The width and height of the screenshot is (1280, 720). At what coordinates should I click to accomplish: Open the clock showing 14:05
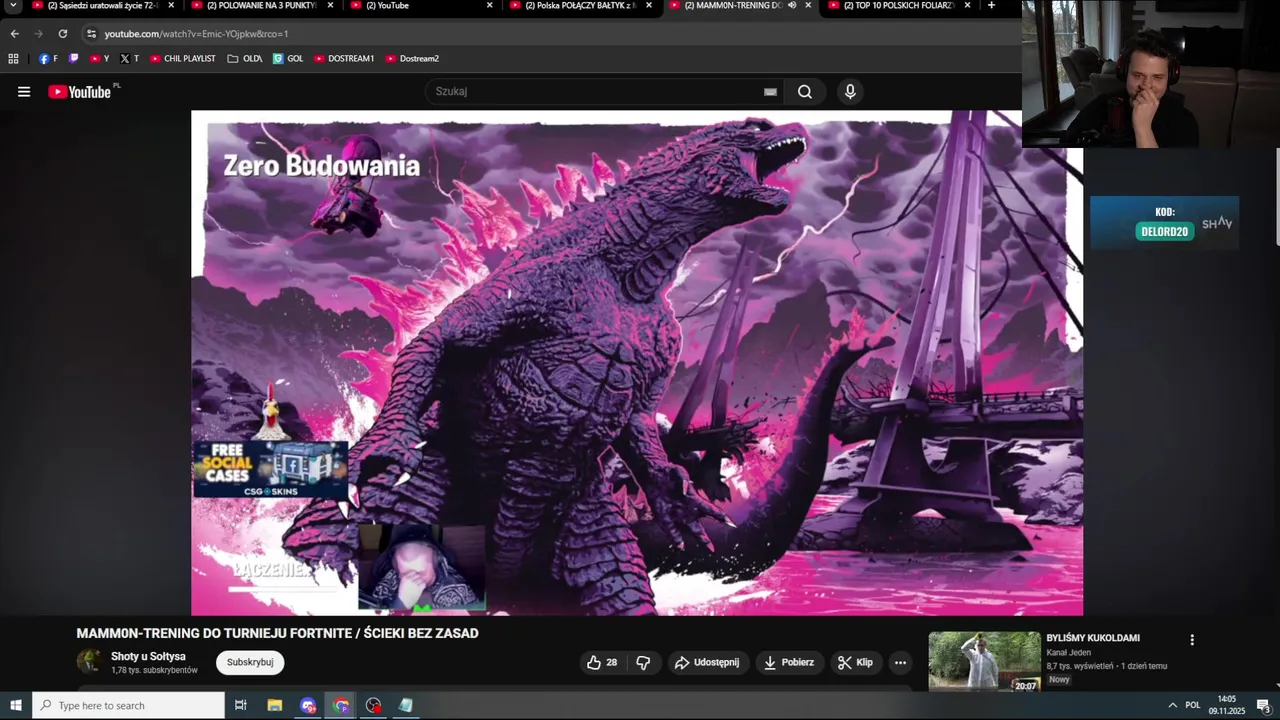coord(1226,705)
